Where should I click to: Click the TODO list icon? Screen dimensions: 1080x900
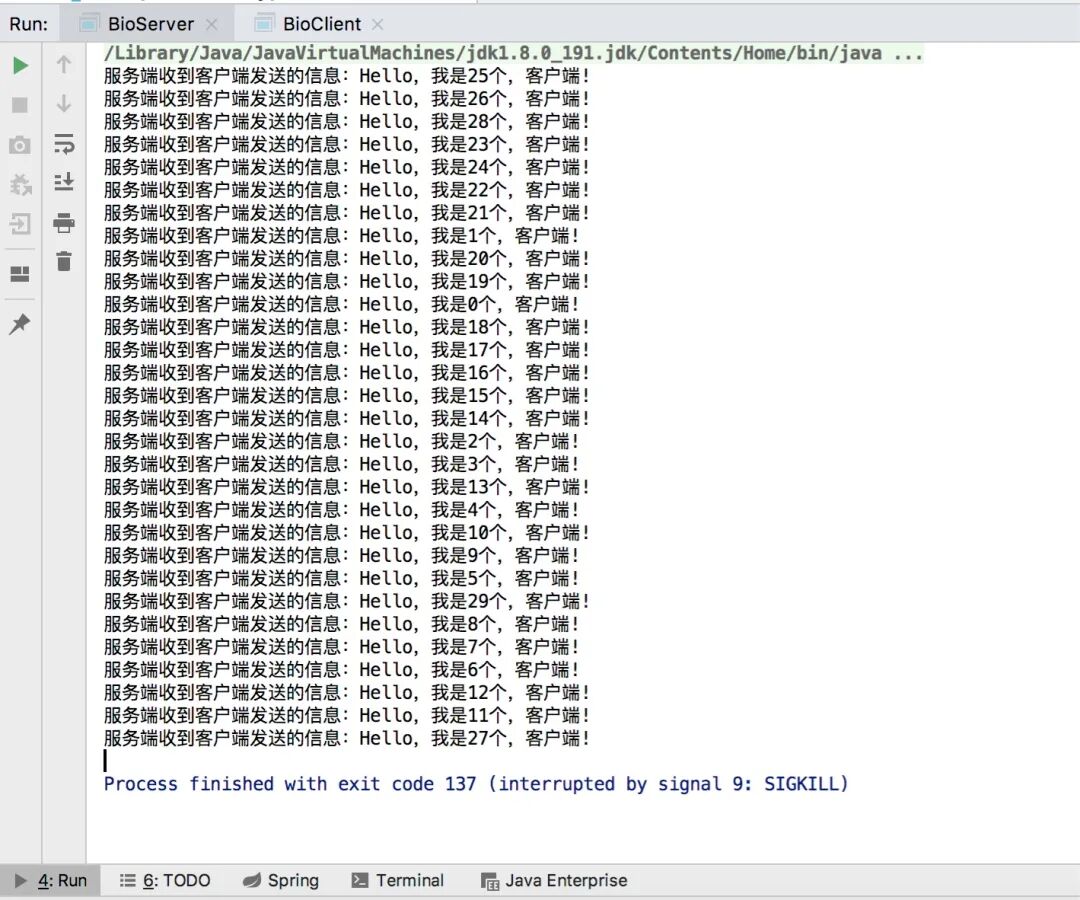tap(127, 881)
